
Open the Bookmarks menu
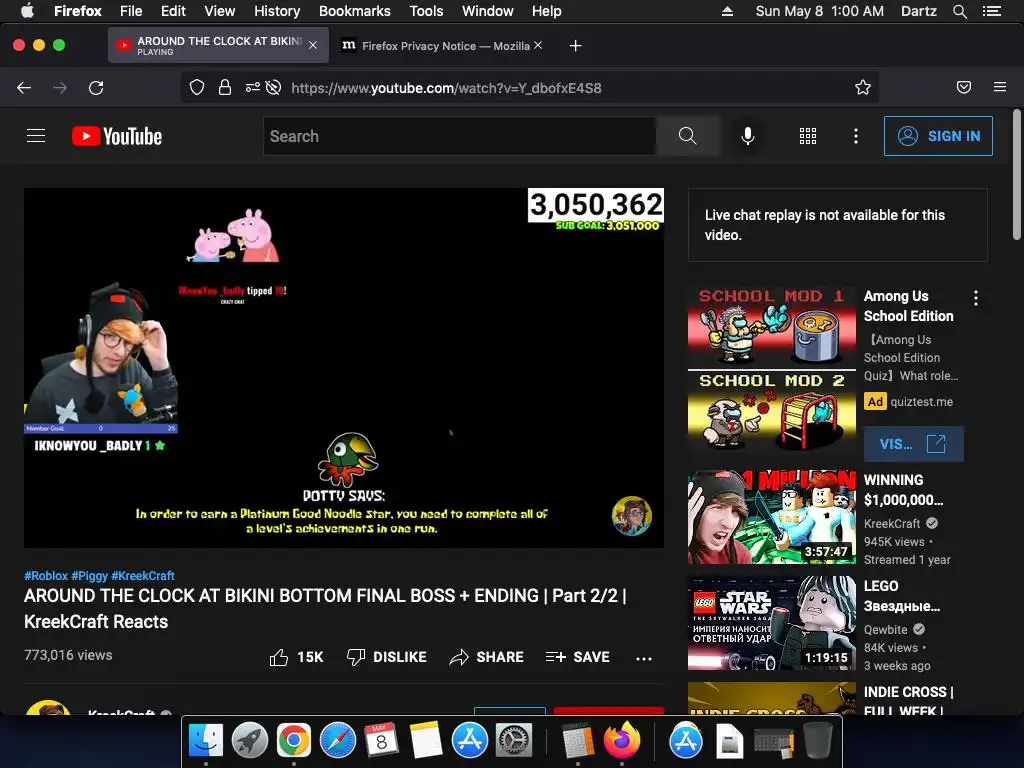(355, 11)
